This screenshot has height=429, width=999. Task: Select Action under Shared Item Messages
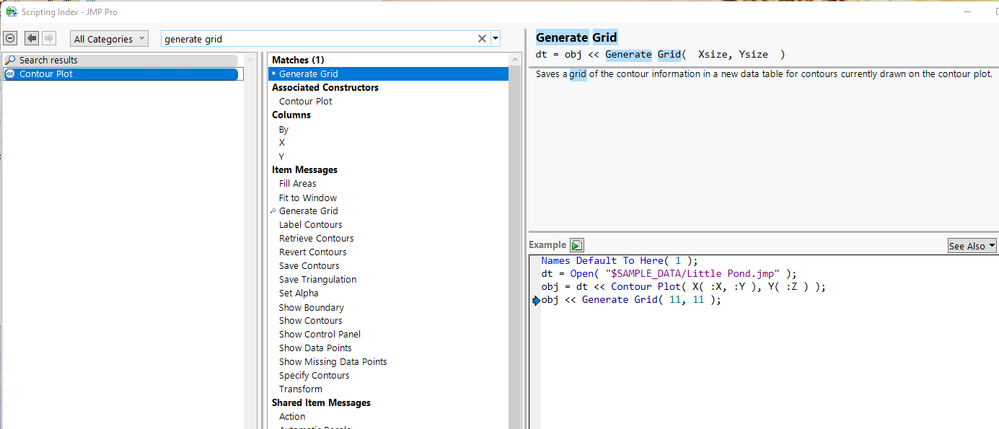point(292,416)
